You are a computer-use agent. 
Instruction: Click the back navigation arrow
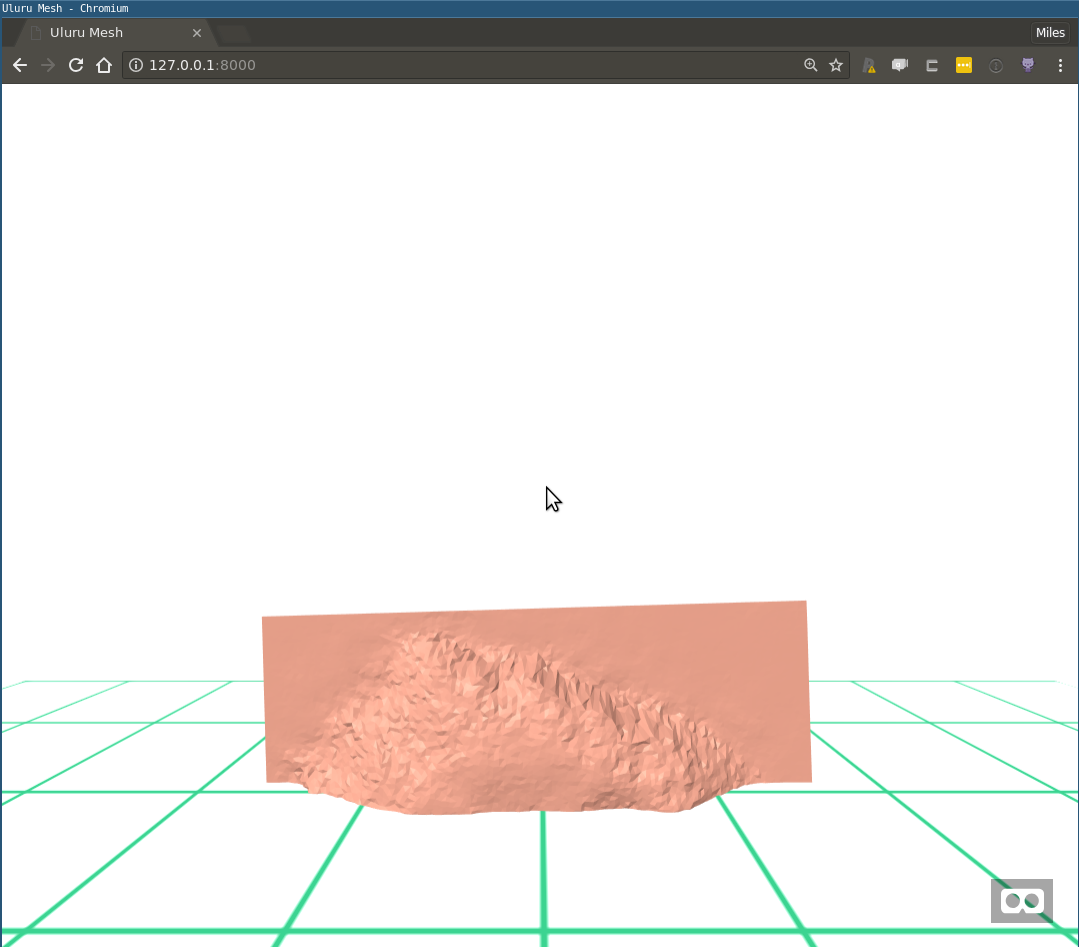pos(20,65)
